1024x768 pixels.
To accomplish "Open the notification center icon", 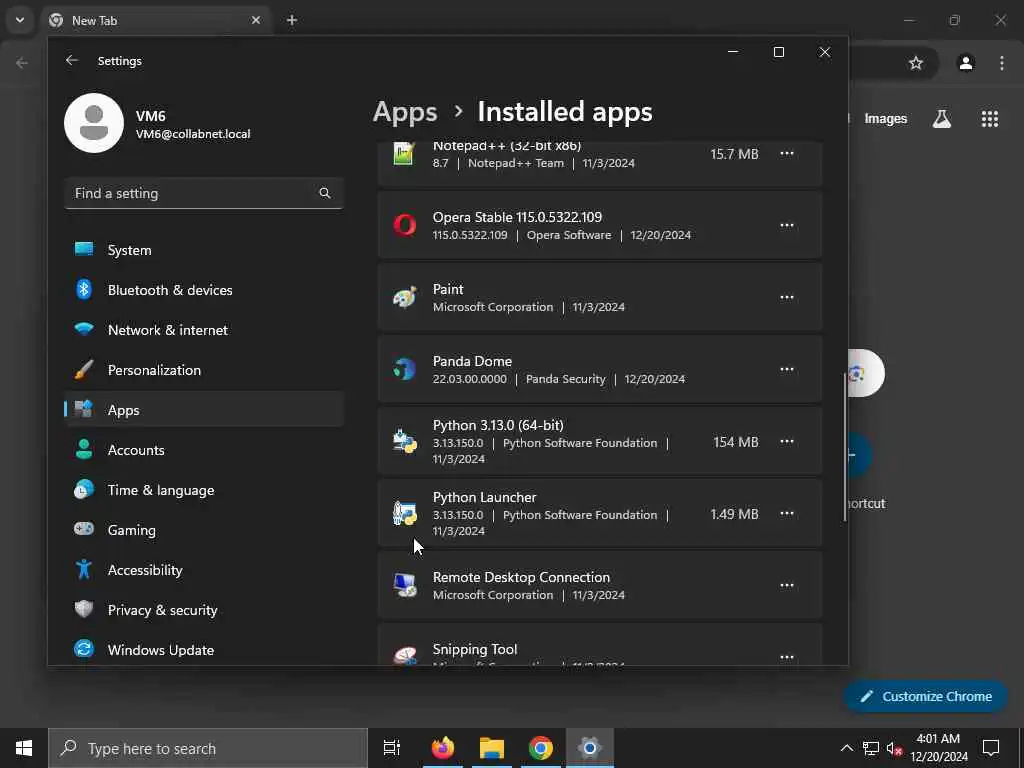I will [991, 748].
